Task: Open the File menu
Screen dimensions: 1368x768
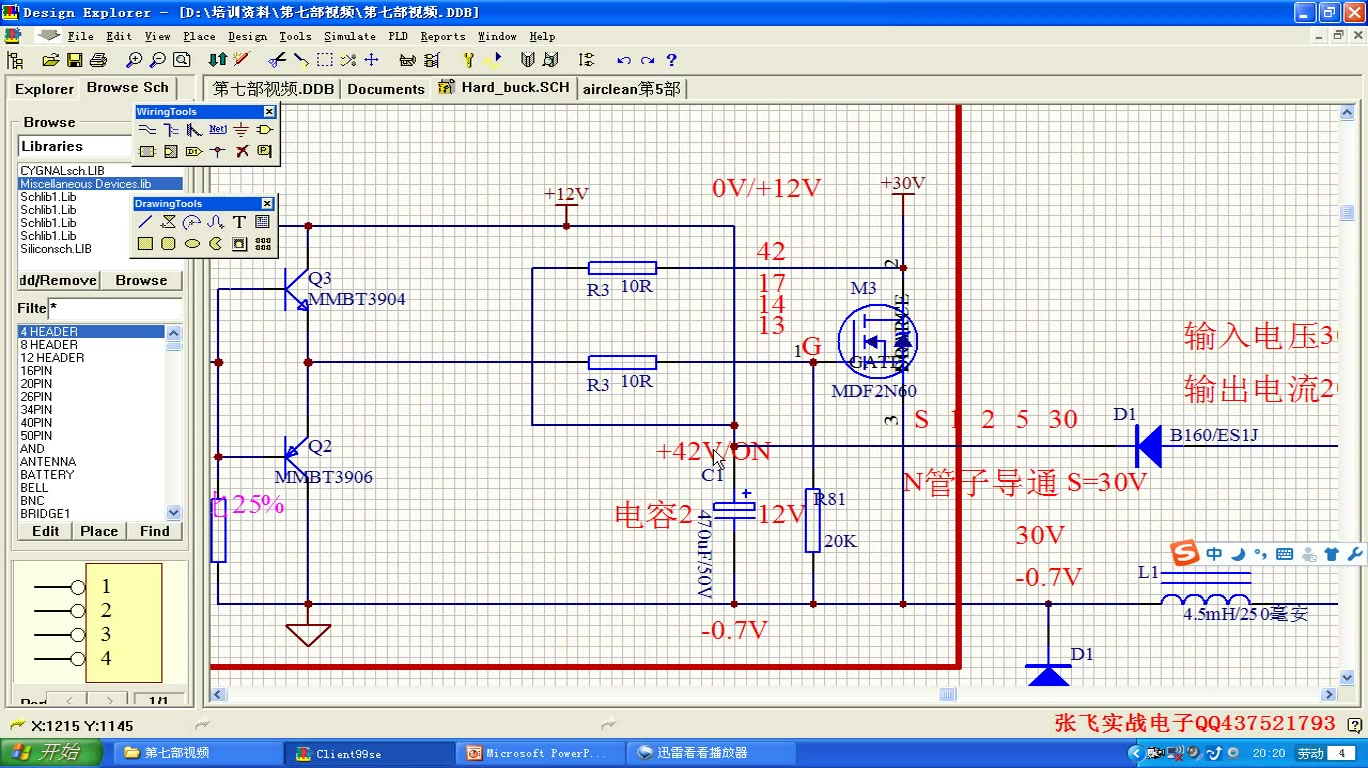Action: pyautogui.click(x=81, y=36)
